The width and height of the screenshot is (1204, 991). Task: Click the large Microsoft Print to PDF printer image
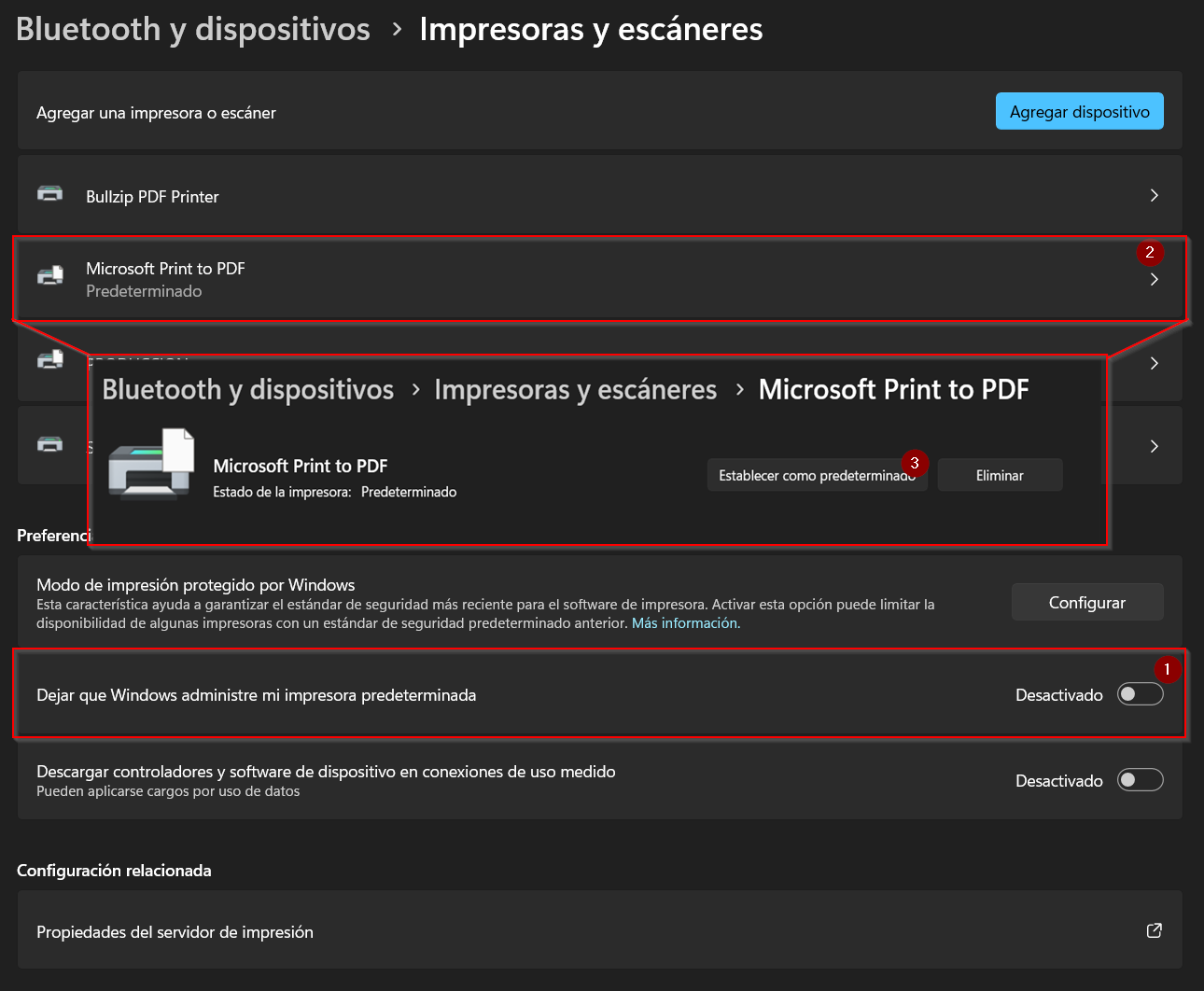pyautogui.click(x=151, y=464)
